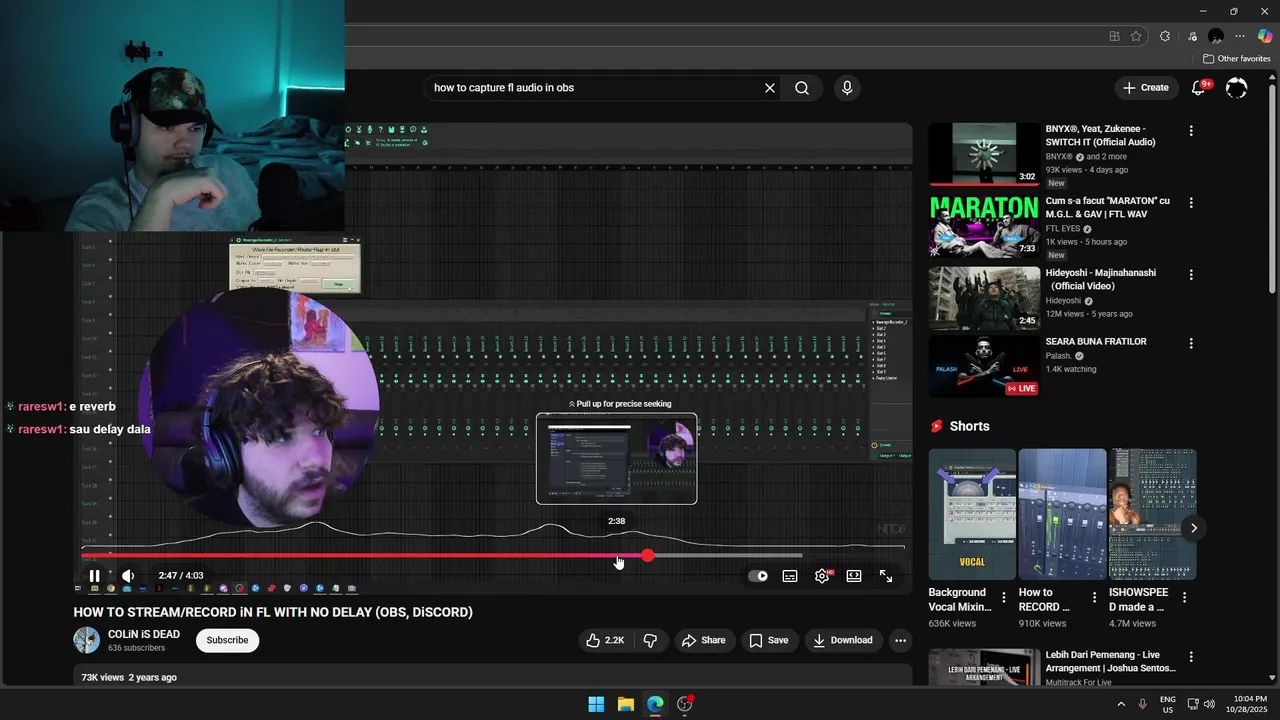1280x720 pixels.
Task: Open the COLiN iS DEAD channel name link
Action: click(144, 634)
